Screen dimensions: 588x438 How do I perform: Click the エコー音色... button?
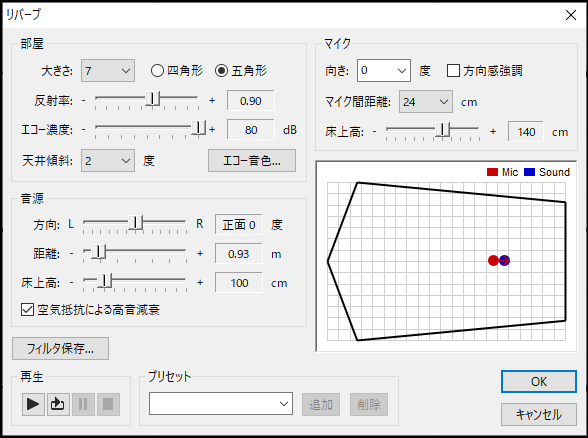[x=252, y=160]
